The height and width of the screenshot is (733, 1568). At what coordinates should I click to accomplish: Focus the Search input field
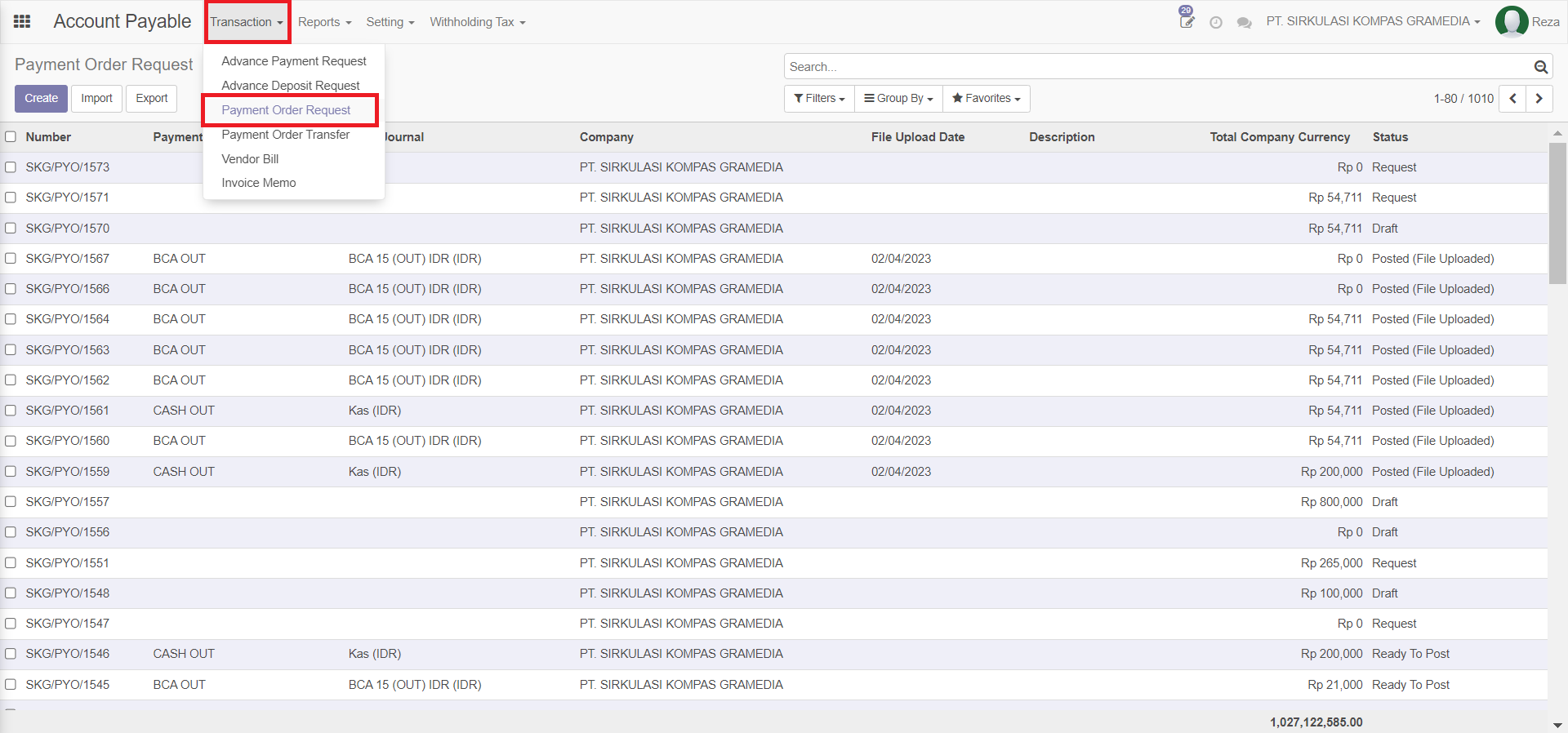[1160, 67]
